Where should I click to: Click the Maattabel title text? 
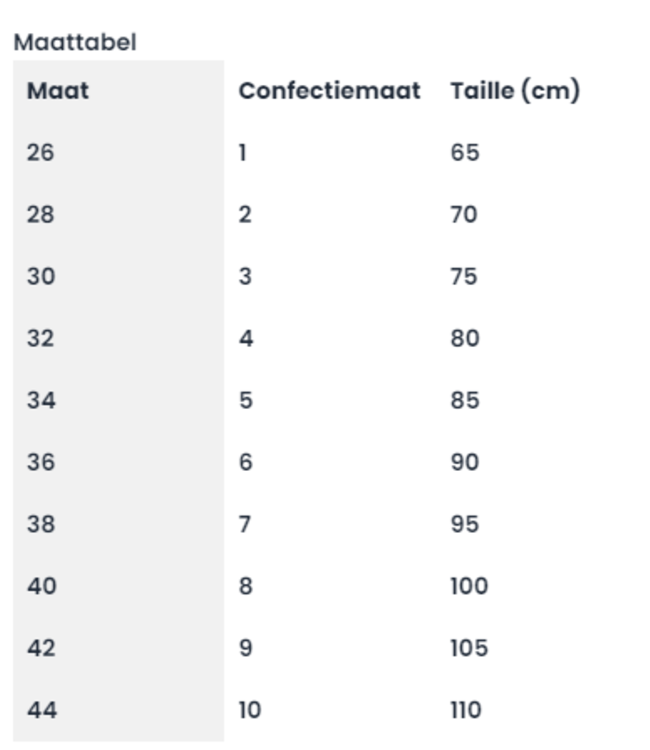point(74,43)
